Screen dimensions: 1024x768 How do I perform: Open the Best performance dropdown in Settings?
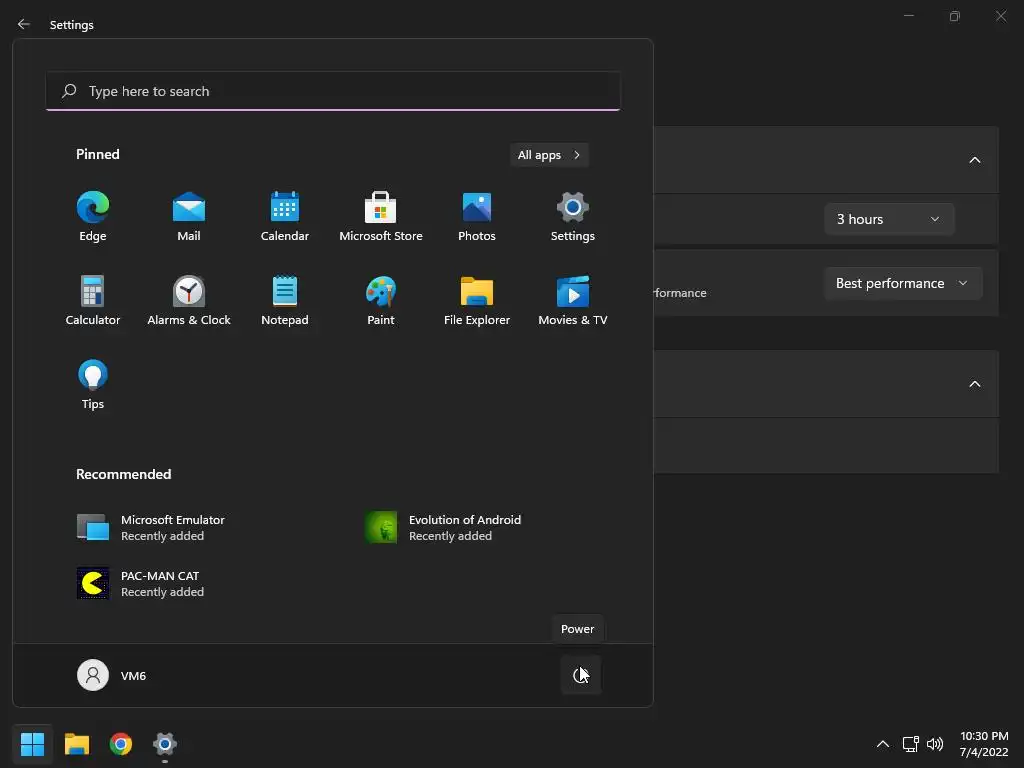click(903, 283)
